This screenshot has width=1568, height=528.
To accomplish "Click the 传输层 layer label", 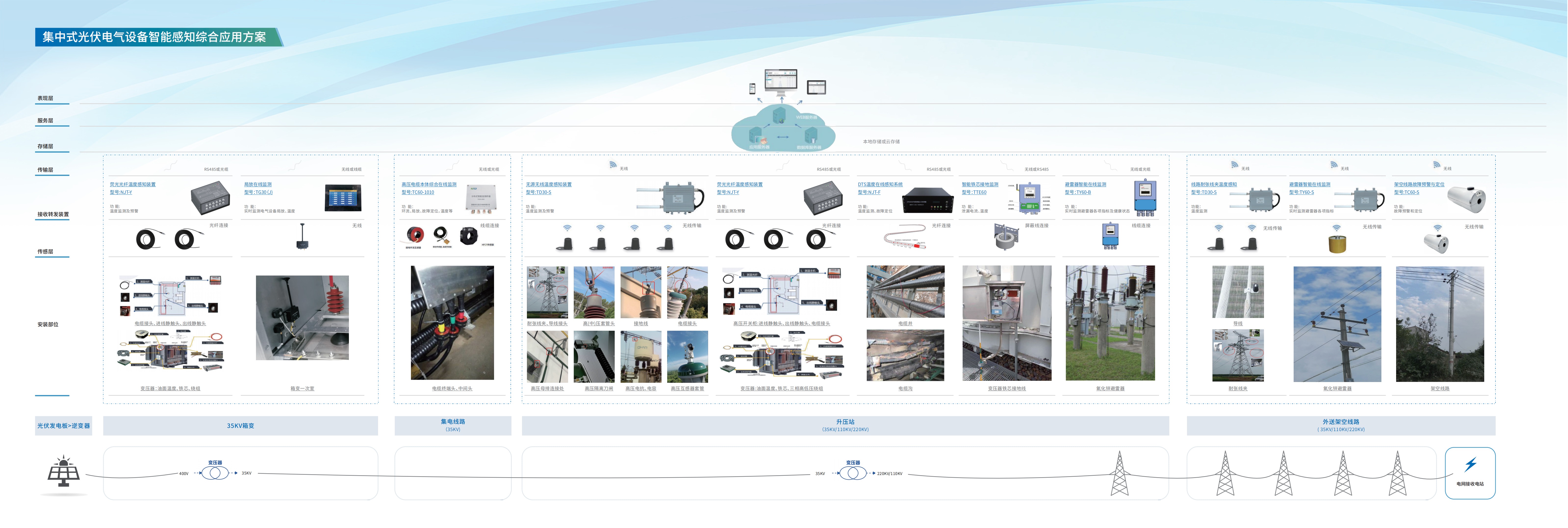I will click(45, 170).
